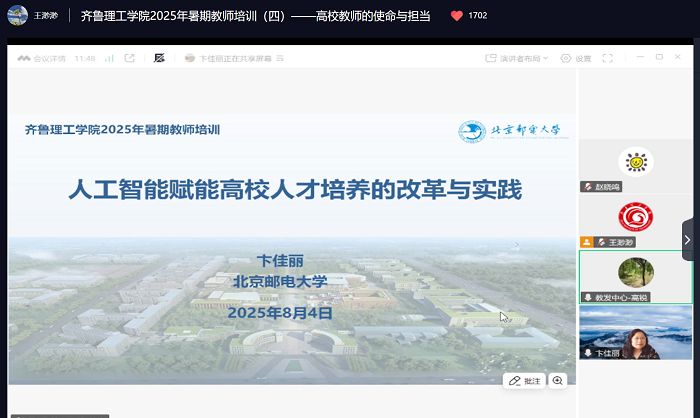Toggle the crossed-out annotation display icon
The width and height of the screenshot is (700, 418).
158,59
